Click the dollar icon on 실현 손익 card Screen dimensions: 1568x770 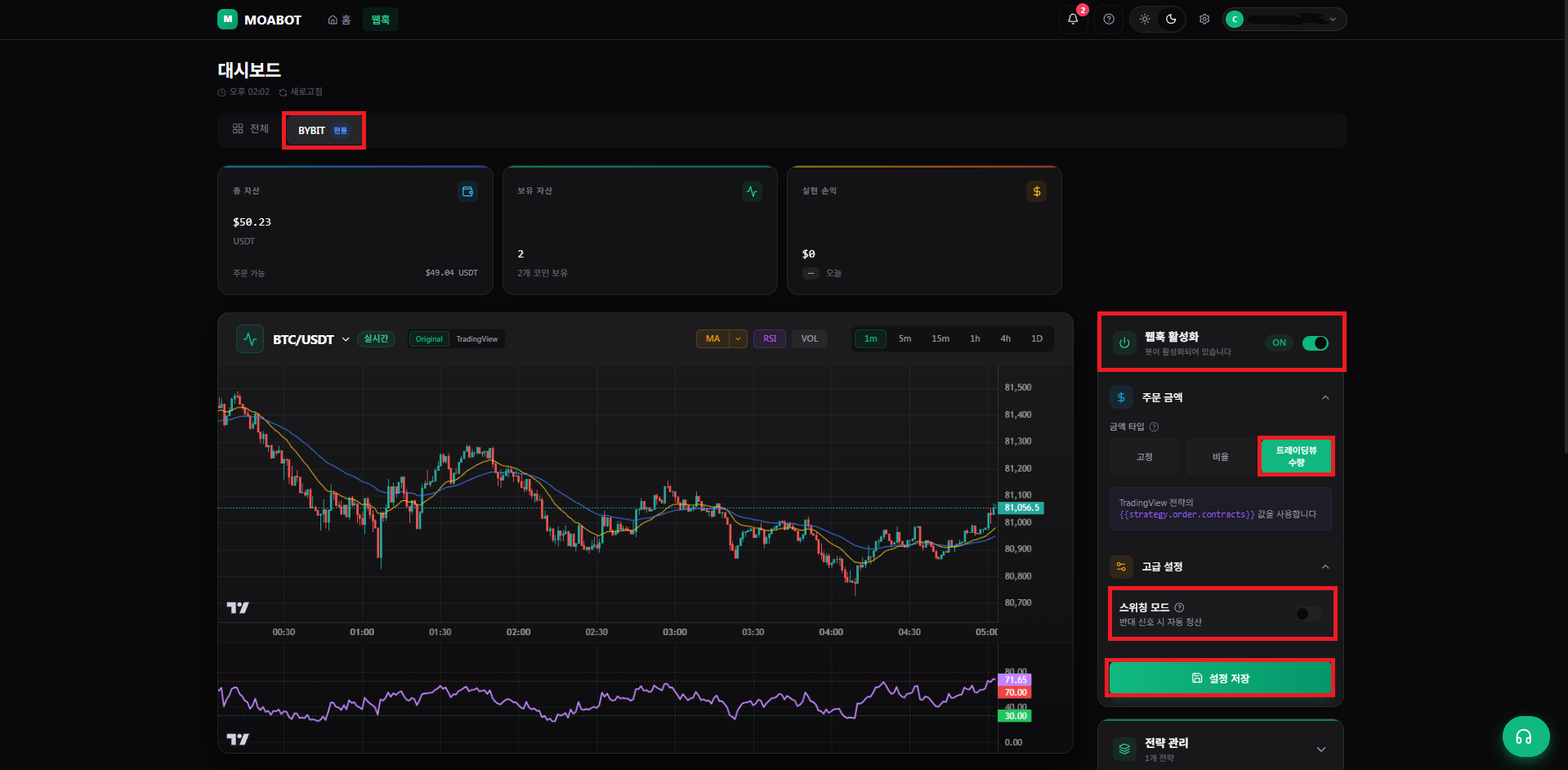pos(1036,191)
